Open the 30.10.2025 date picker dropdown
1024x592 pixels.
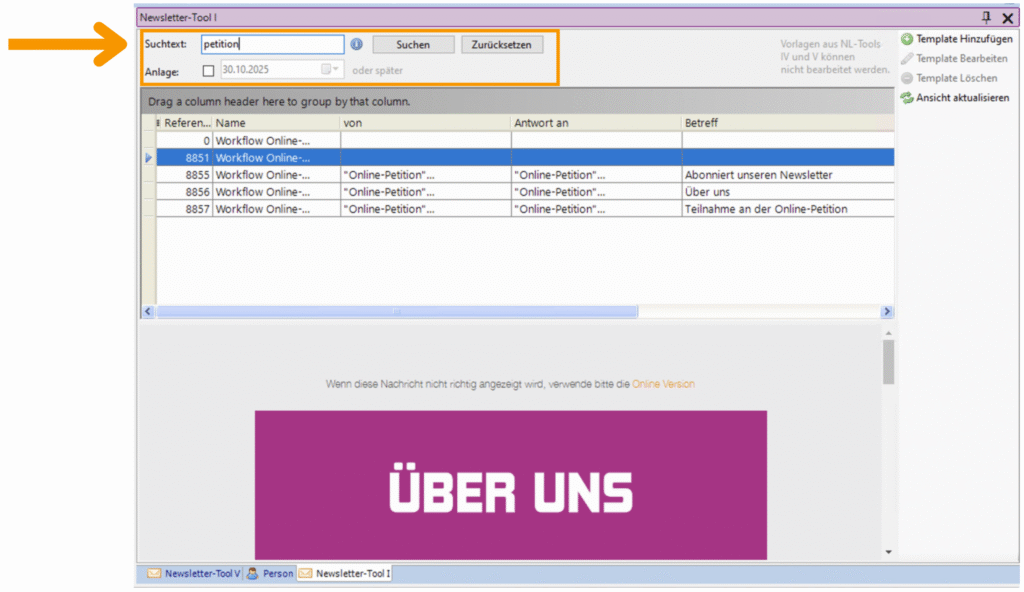pyautogui.click(x=333, y=70)
